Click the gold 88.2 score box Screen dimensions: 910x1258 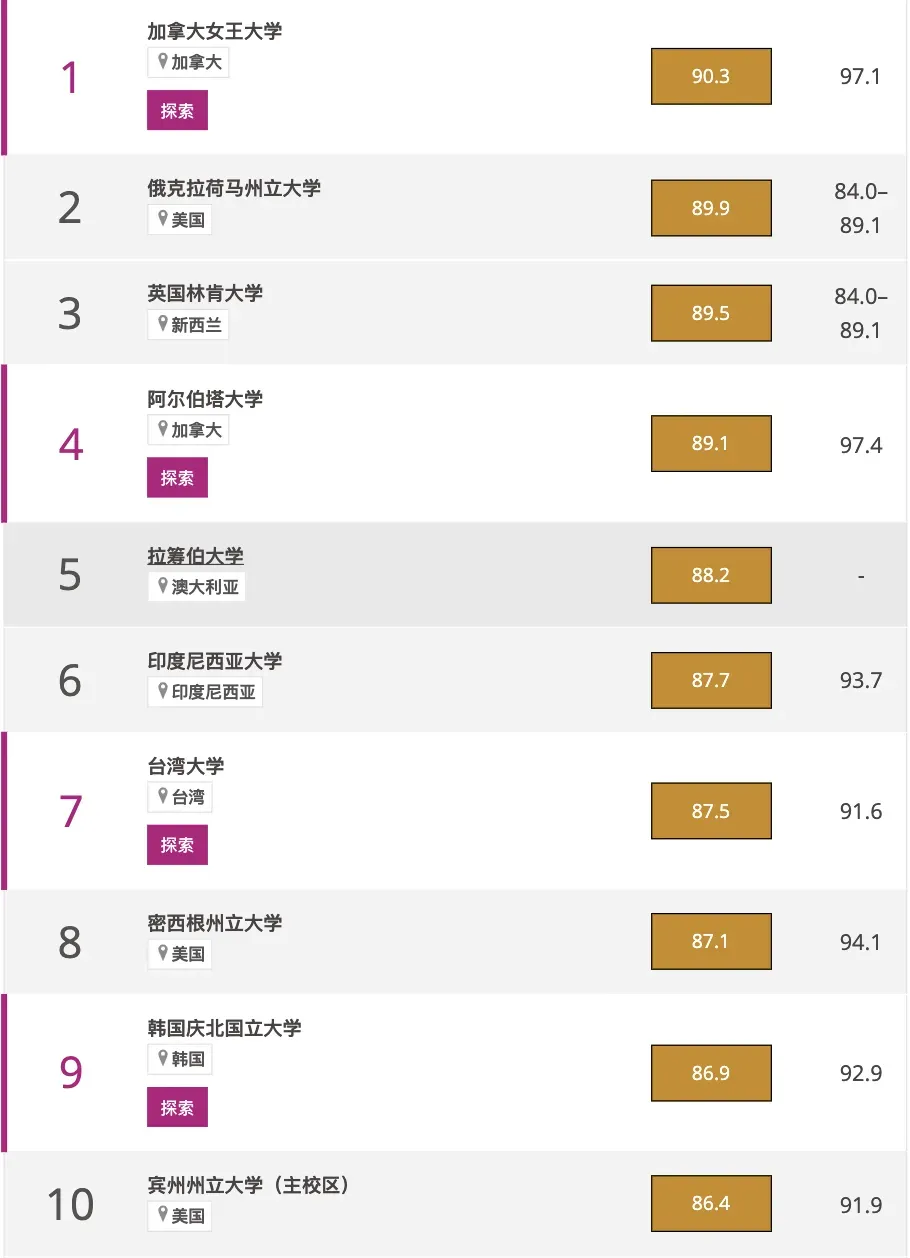(711, 575)
